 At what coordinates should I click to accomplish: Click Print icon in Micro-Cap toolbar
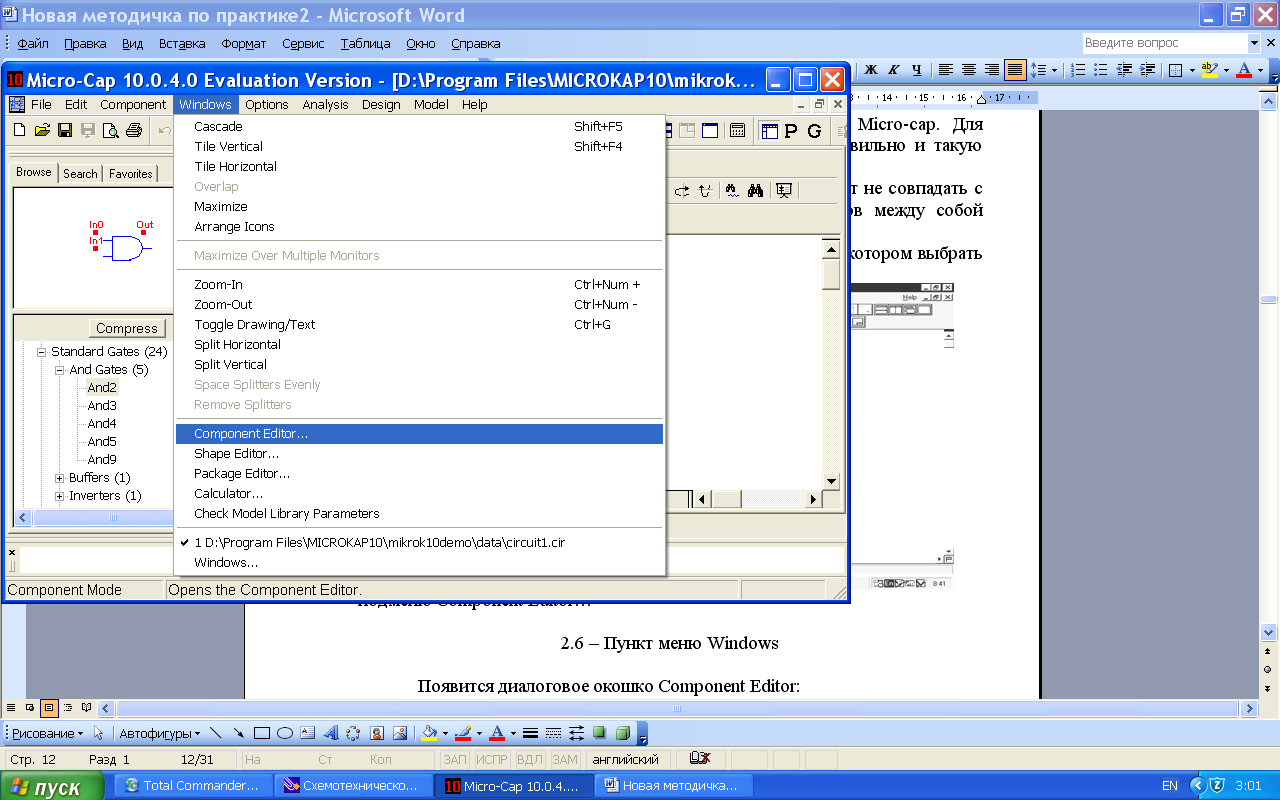click(x=134, y=130)
